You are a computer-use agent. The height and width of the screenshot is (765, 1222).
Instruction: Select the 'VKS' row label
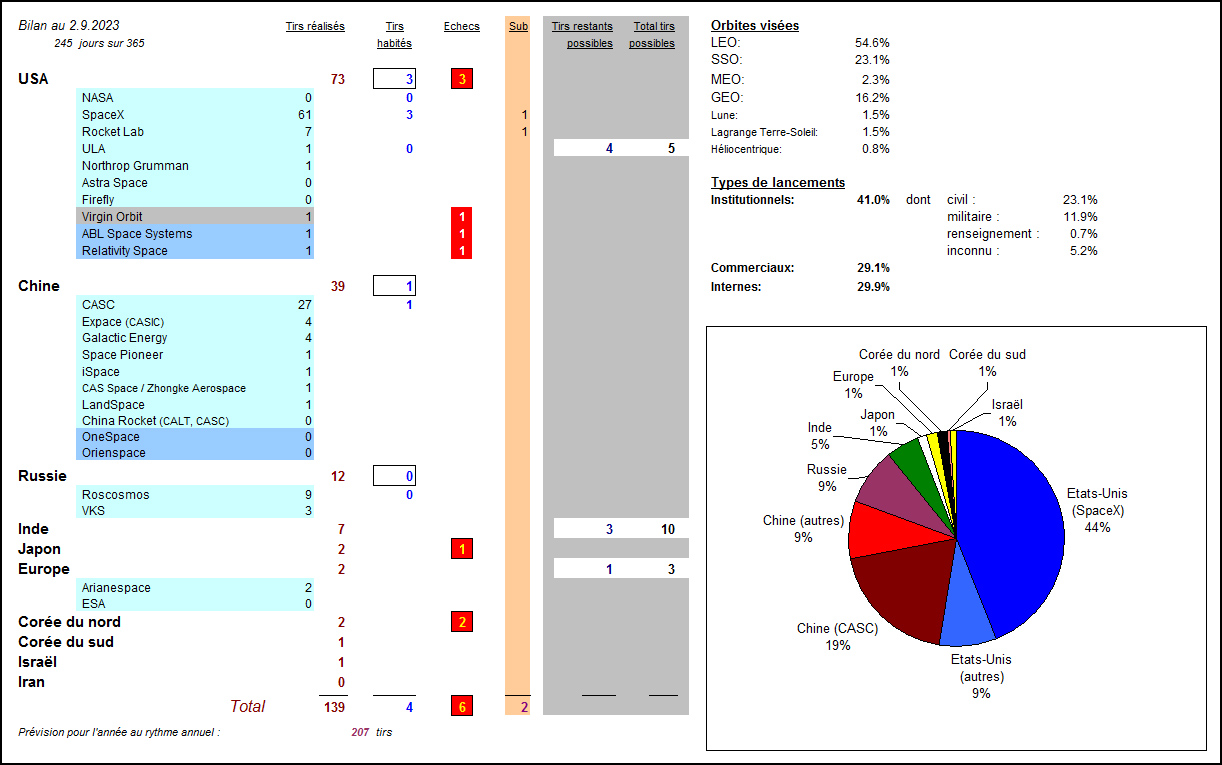pyautogui.click(x=93, y=511)
